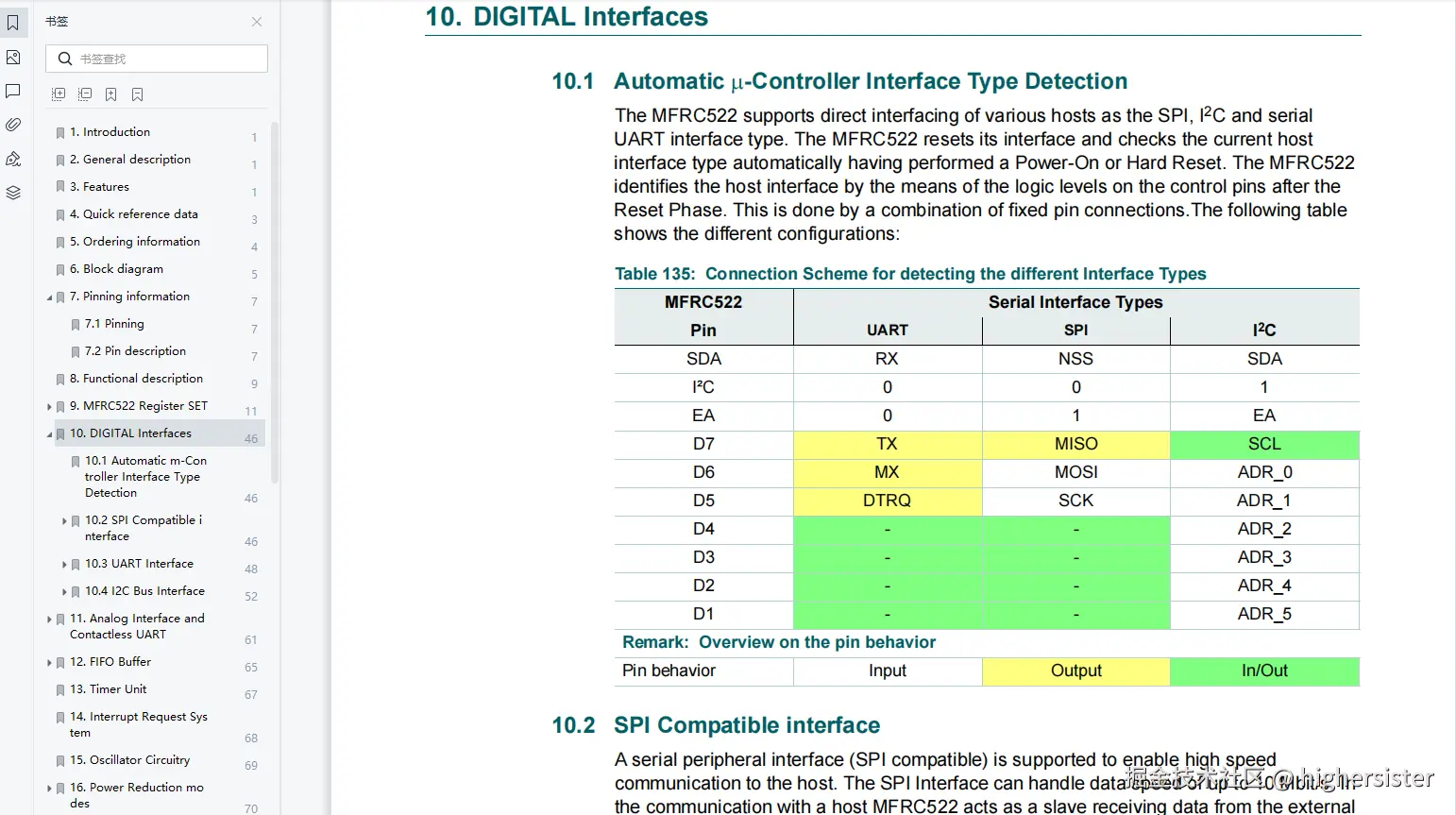Screen dimensions: 1456x815
Task: Click the yellow 'Output' legend cell
Action: pos(1076,671)
